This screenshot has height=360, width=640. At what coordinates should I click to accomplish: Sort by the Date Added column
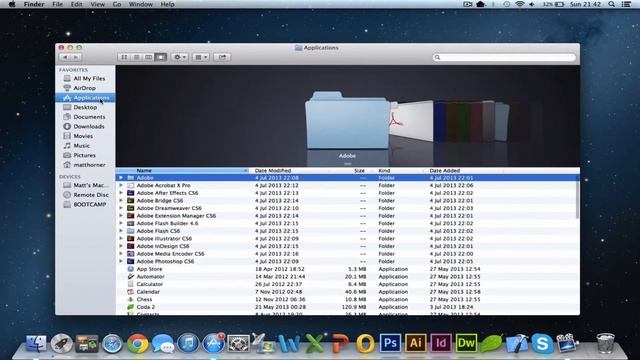pos(463,171)
